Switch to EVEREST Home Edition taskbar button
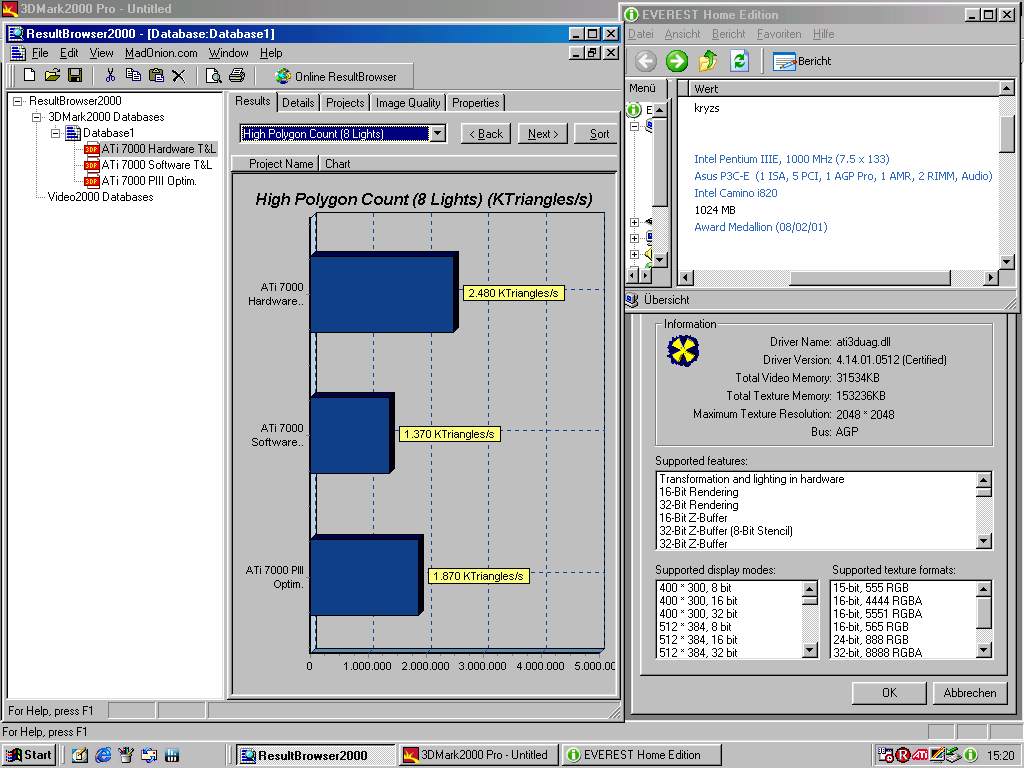 point(641,755)
